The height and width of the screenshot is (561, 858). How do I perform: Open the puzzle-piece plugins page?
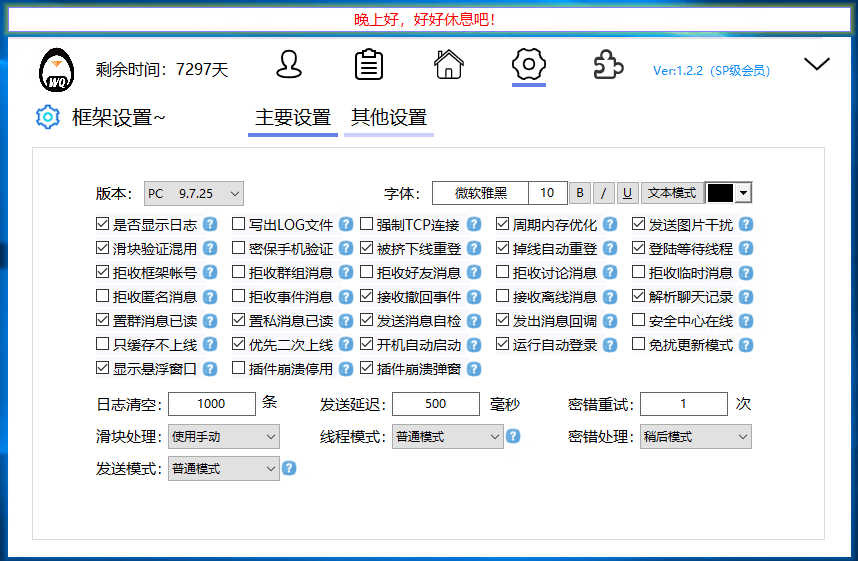608,65
